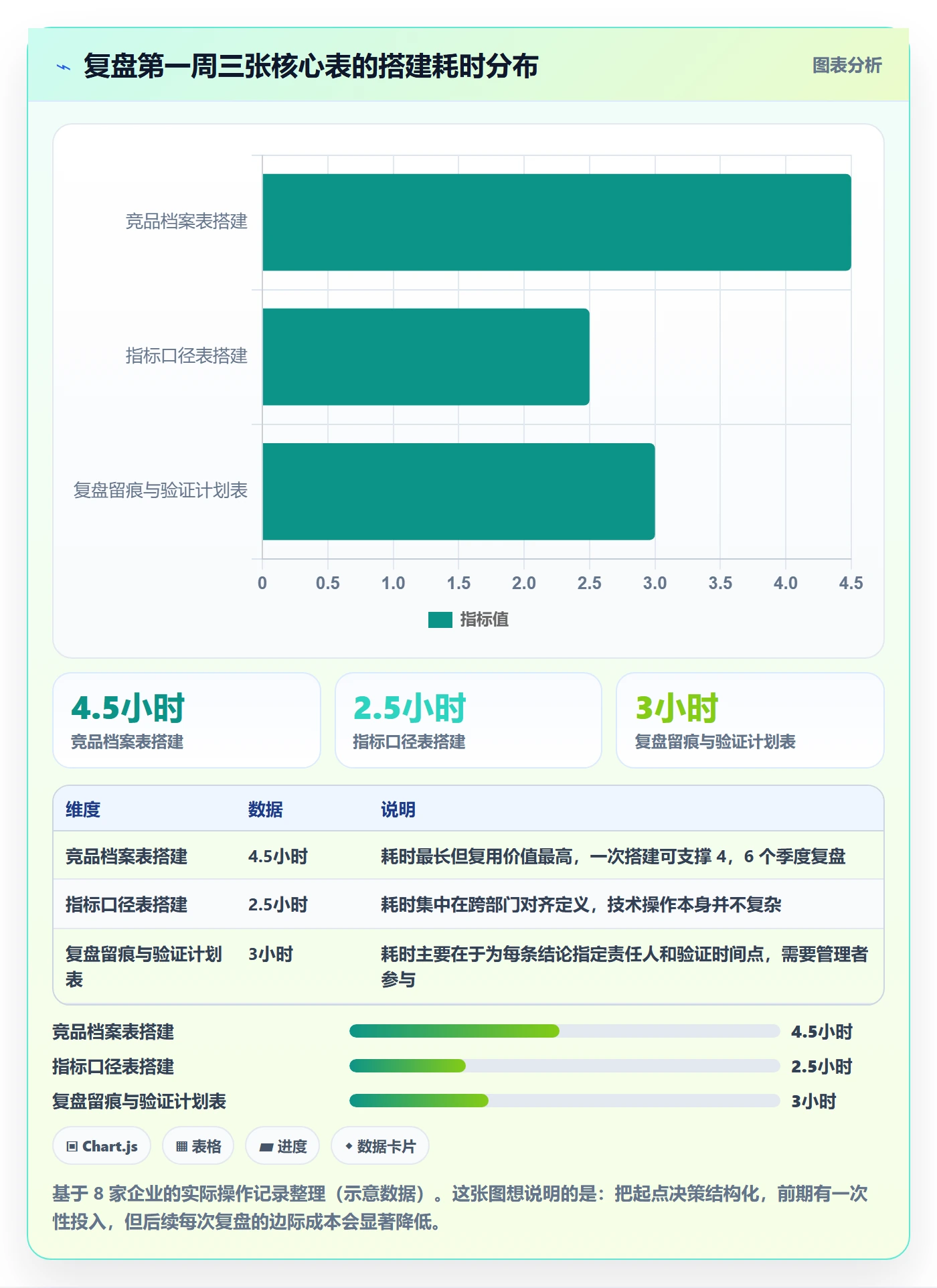Select the 表格 tag chip
Image resolution: width=937 pixels, height=1288 pixels.
coord(198,1146)
